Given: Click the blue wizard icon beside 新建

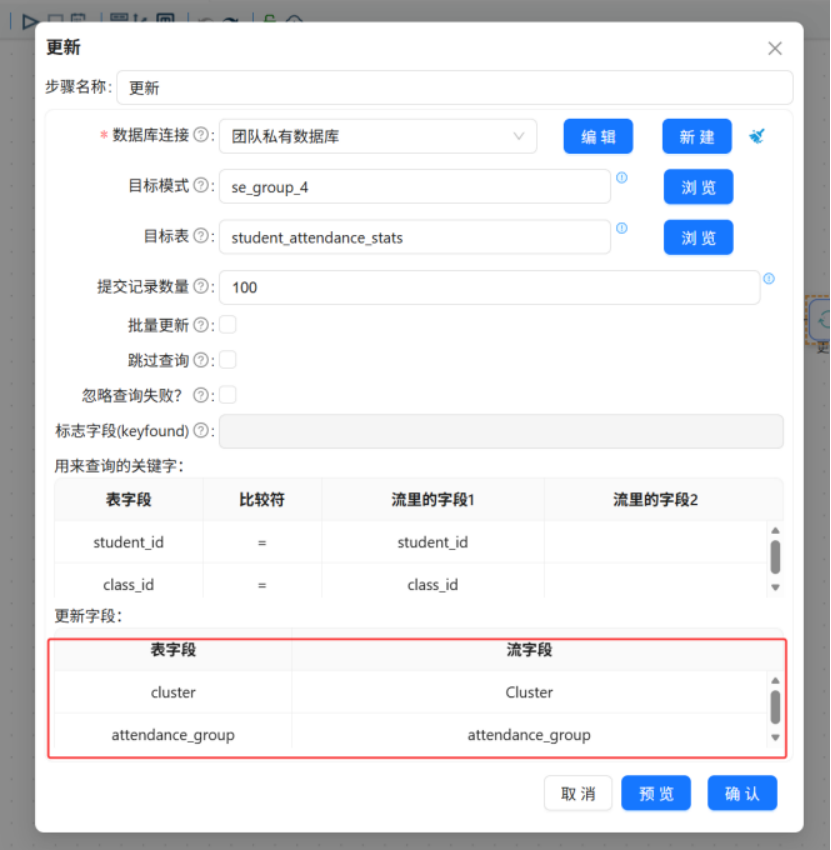Looking at the screenshot, I should (757, 136).
